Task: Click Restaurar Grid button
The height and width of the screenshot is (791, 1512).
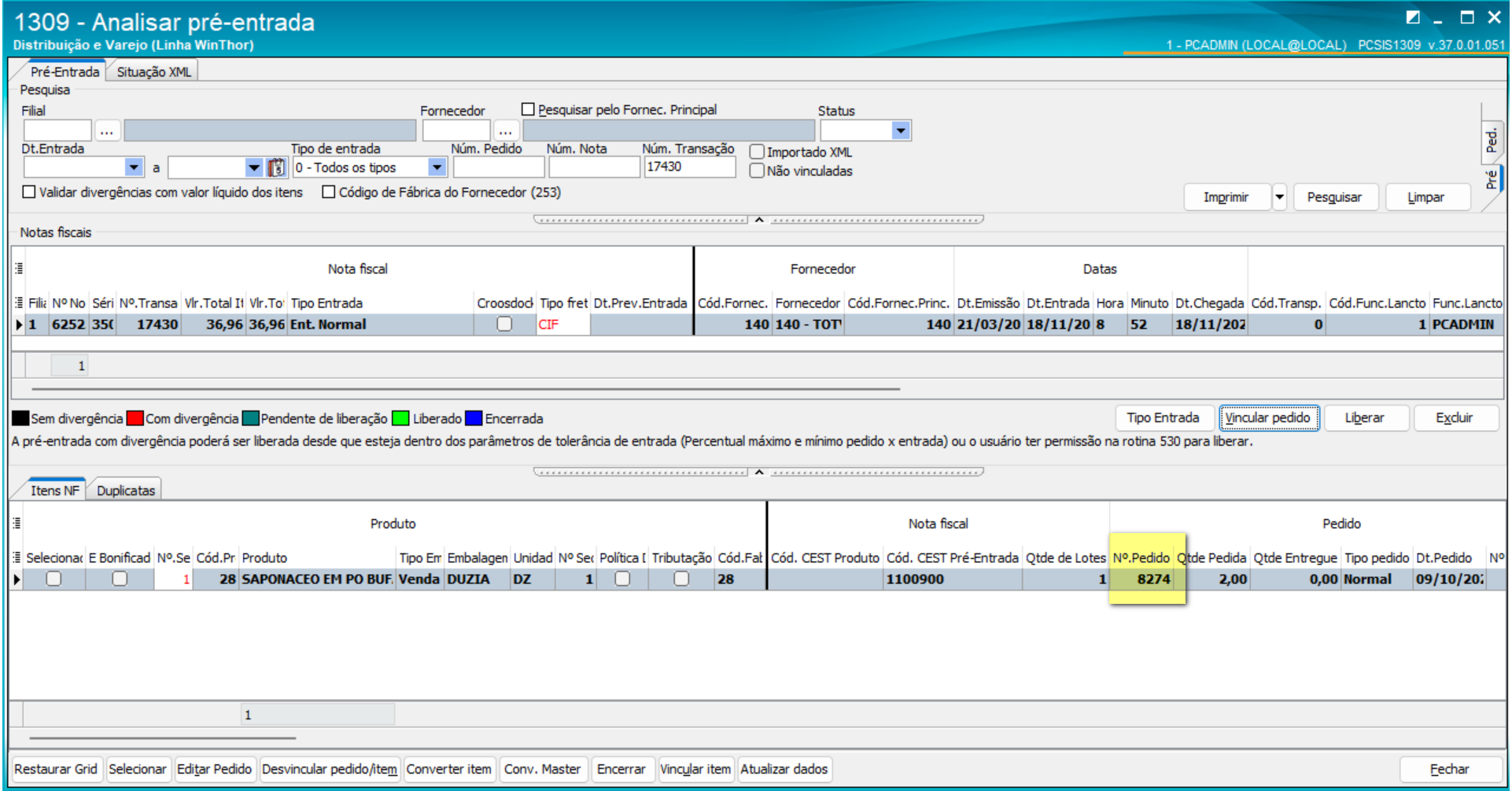Action: pos(56,769)
